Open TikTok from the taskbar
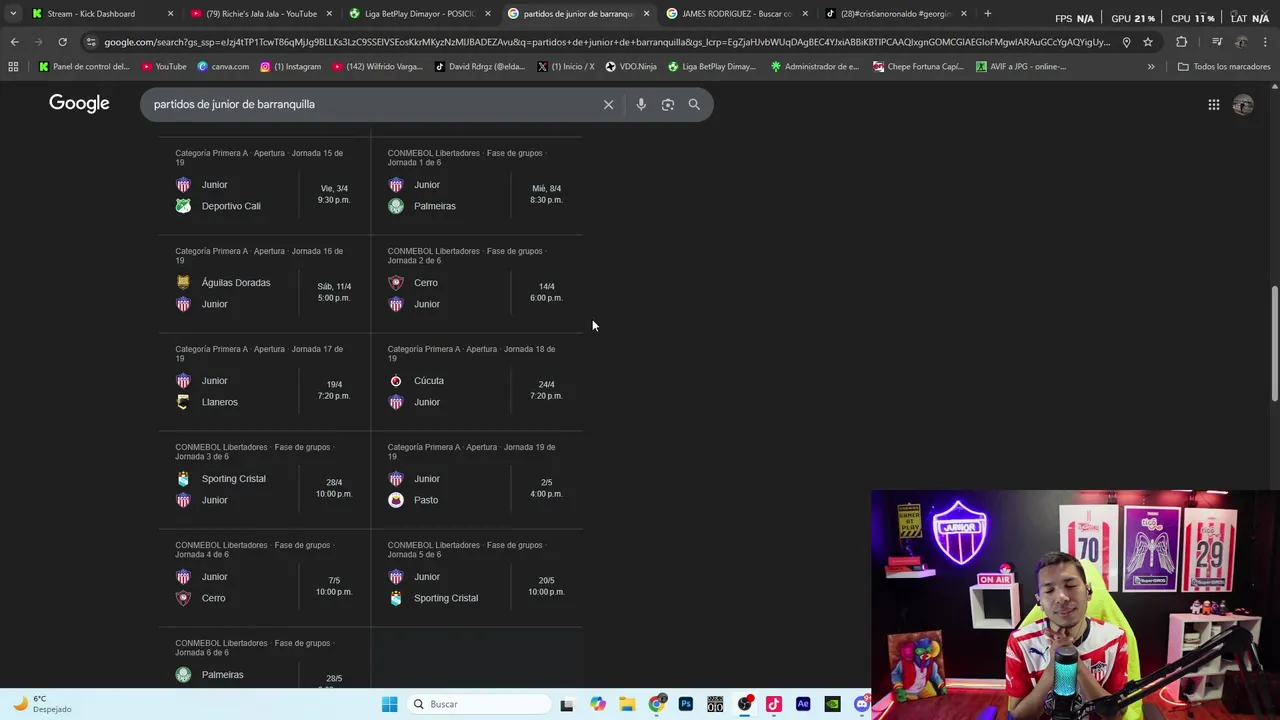This screenshot has height=720, width=1280. [774, 704]
